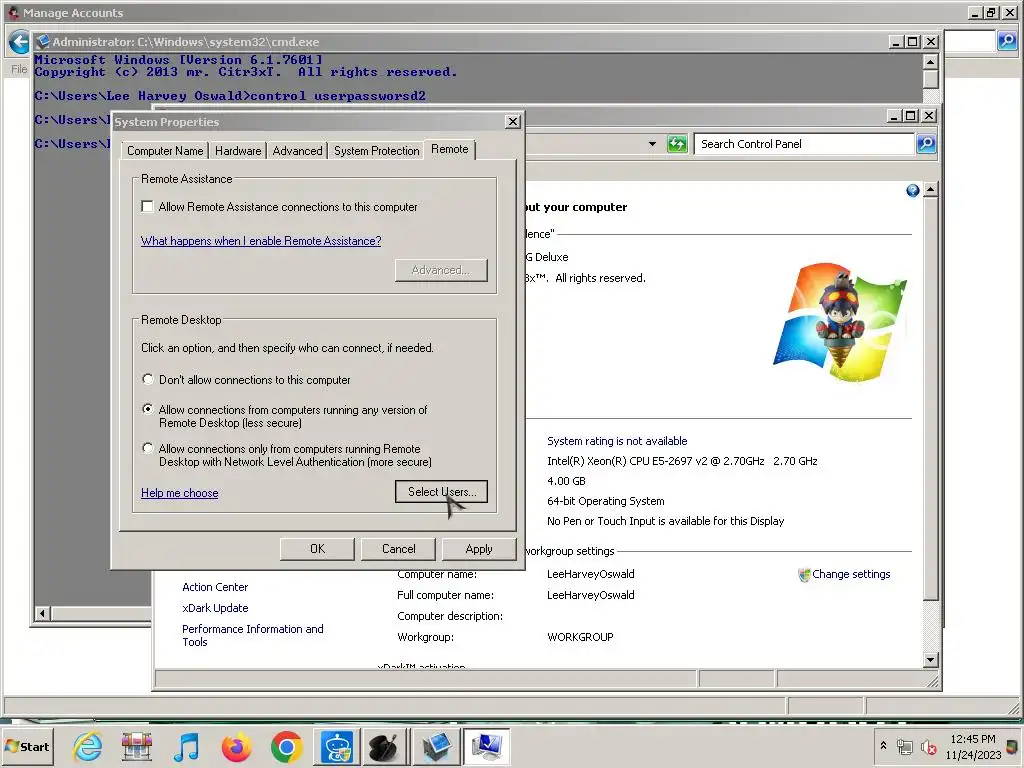The width and height of the screenshot is (1024, 768).
Task: Click the WORKGROUP value text
Action: (x=580, y=637)
